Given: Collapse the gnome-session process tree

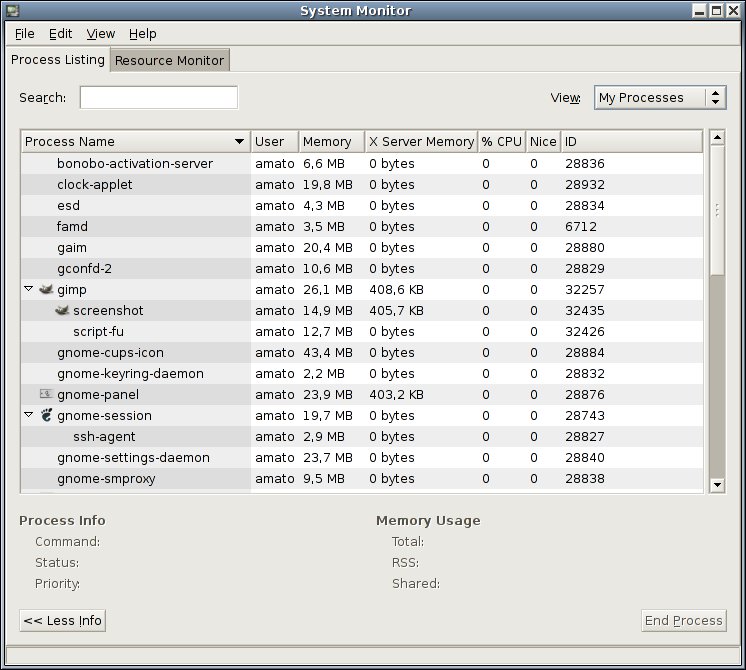Looking at the screenshot, I should (x=29, y=414).
